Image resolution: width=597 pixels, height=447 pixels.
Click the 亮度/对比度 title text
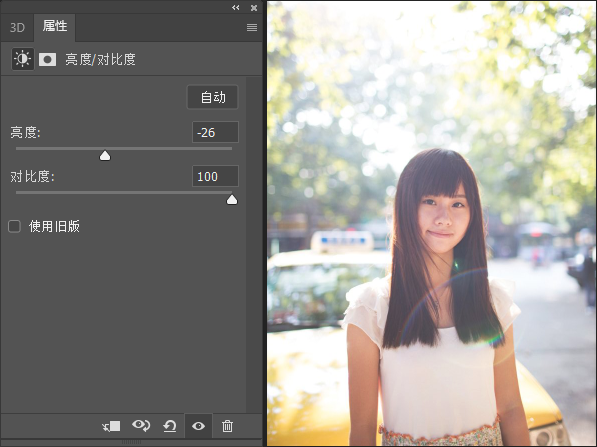[100, 59]
